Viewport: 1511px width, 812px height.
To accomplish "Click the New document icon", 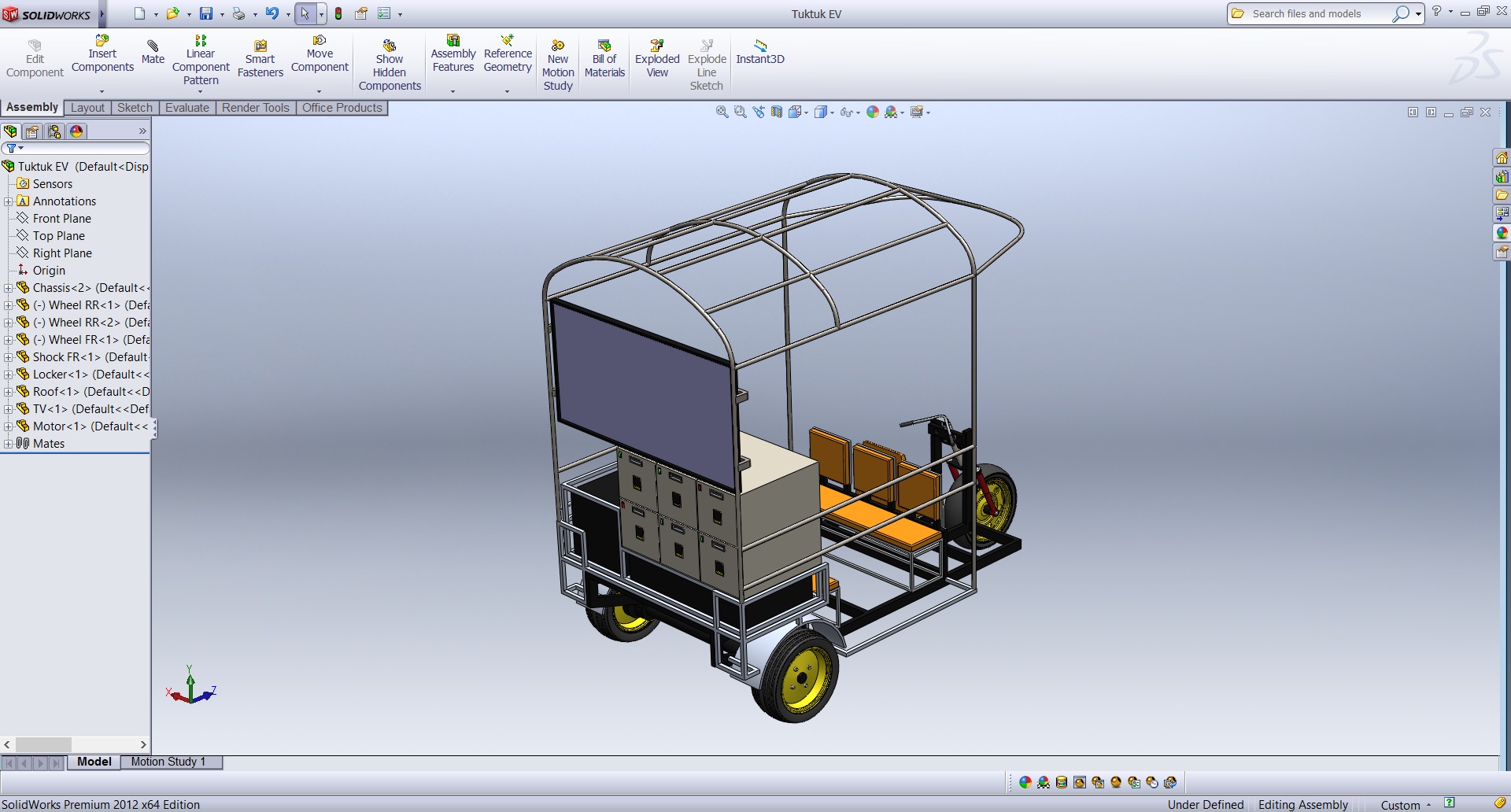I will tap(140, 13).
